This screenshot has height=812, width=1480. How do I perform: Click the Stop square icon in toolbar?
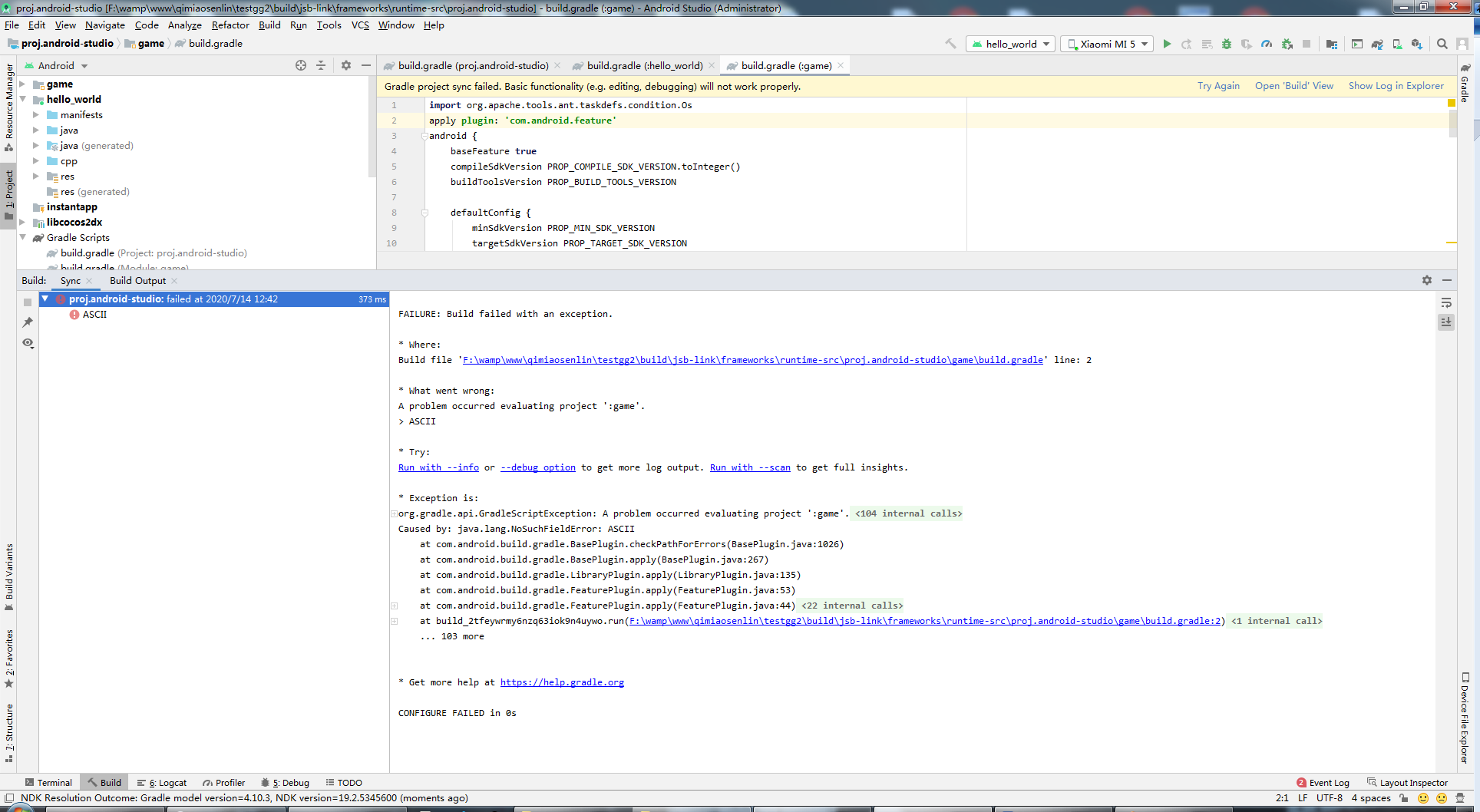tap(1307, 44)
